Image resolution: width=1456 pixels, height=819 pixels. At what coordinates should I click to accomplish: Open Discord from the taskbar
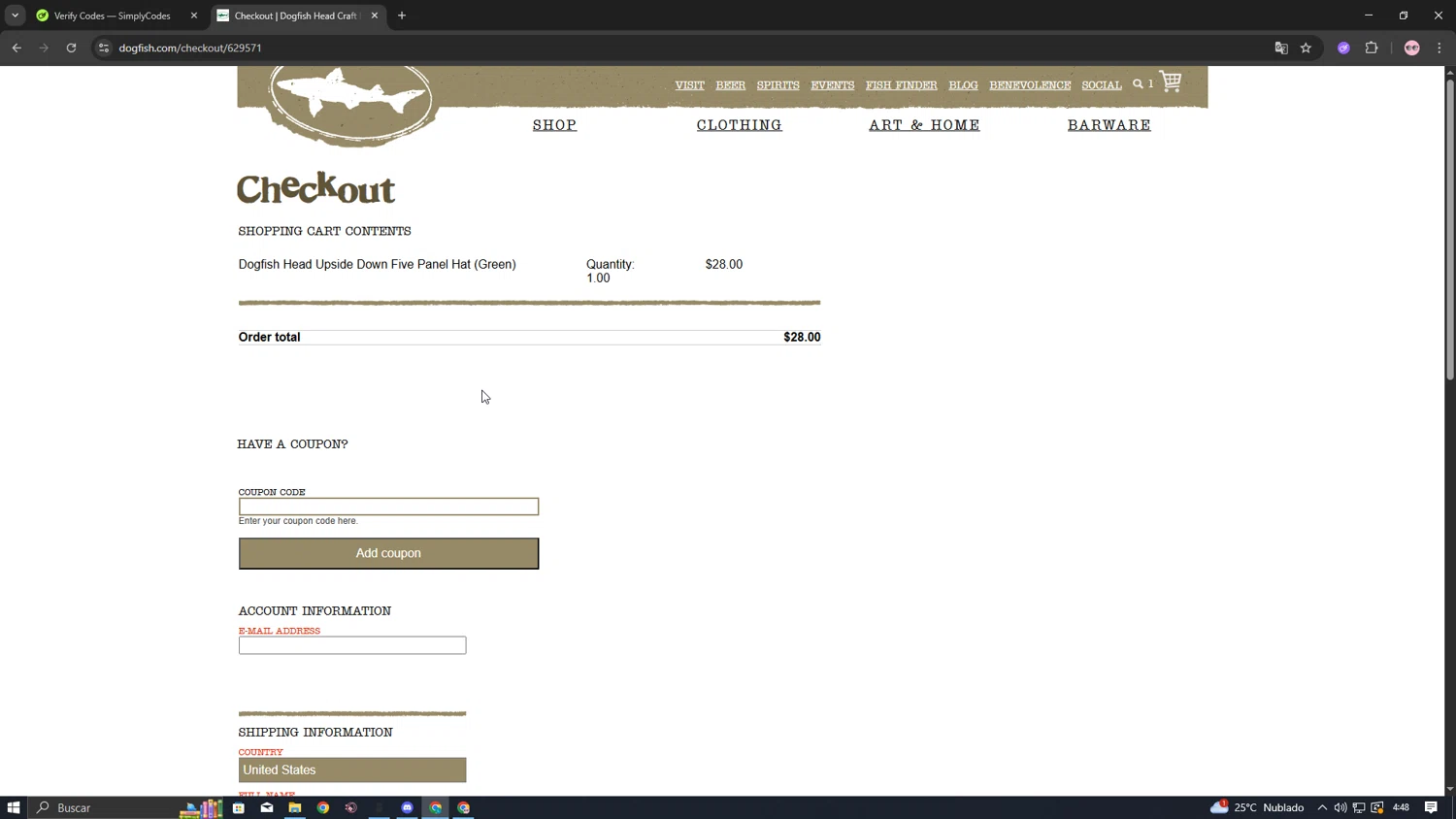pos(408,807)
